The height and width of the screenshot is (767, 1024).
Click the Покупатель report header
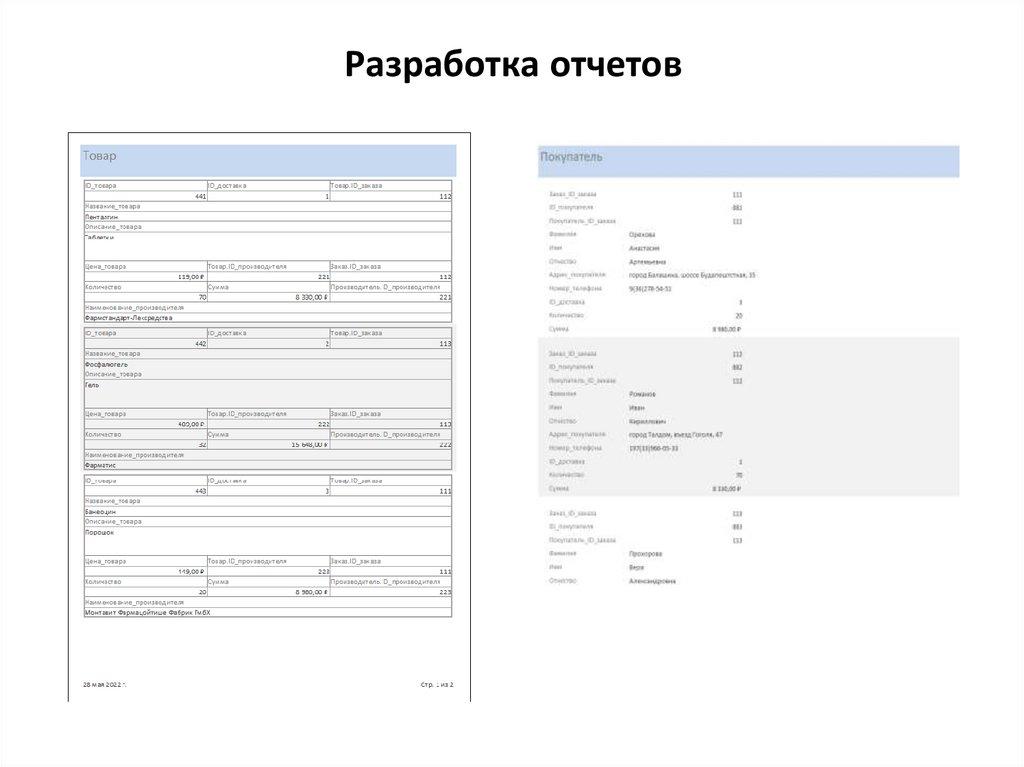pos(571,155)
